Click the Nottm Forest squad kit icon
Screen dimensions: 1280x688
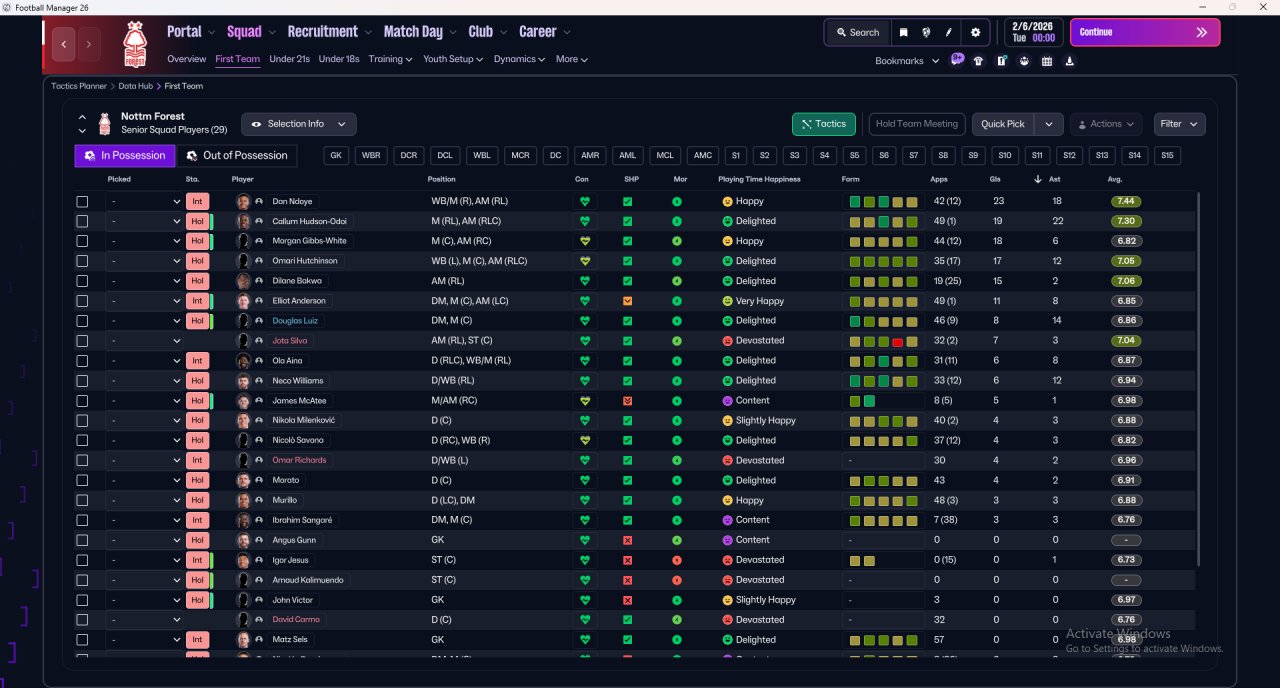coord(104,124)
